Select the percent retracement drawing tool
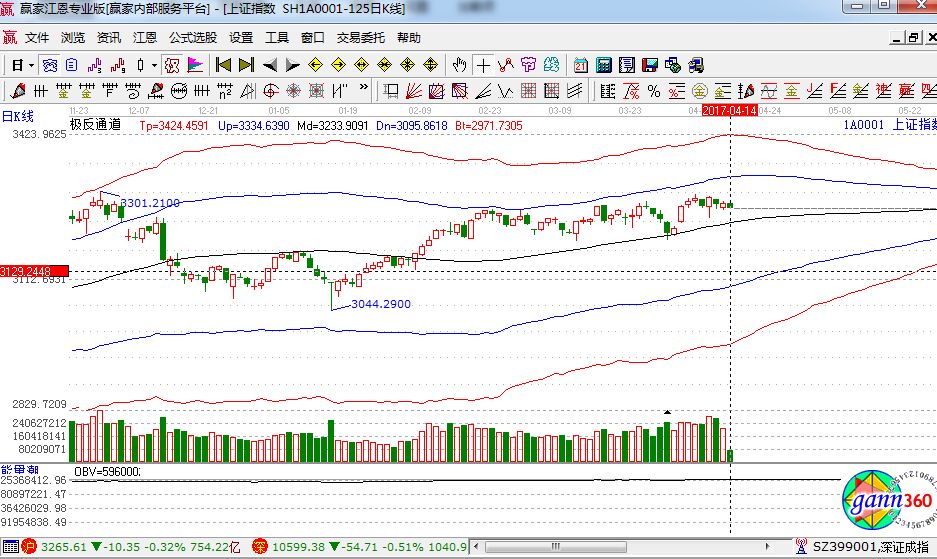The height and width of the screenshot is (559, 937). [x=653, y=91]
